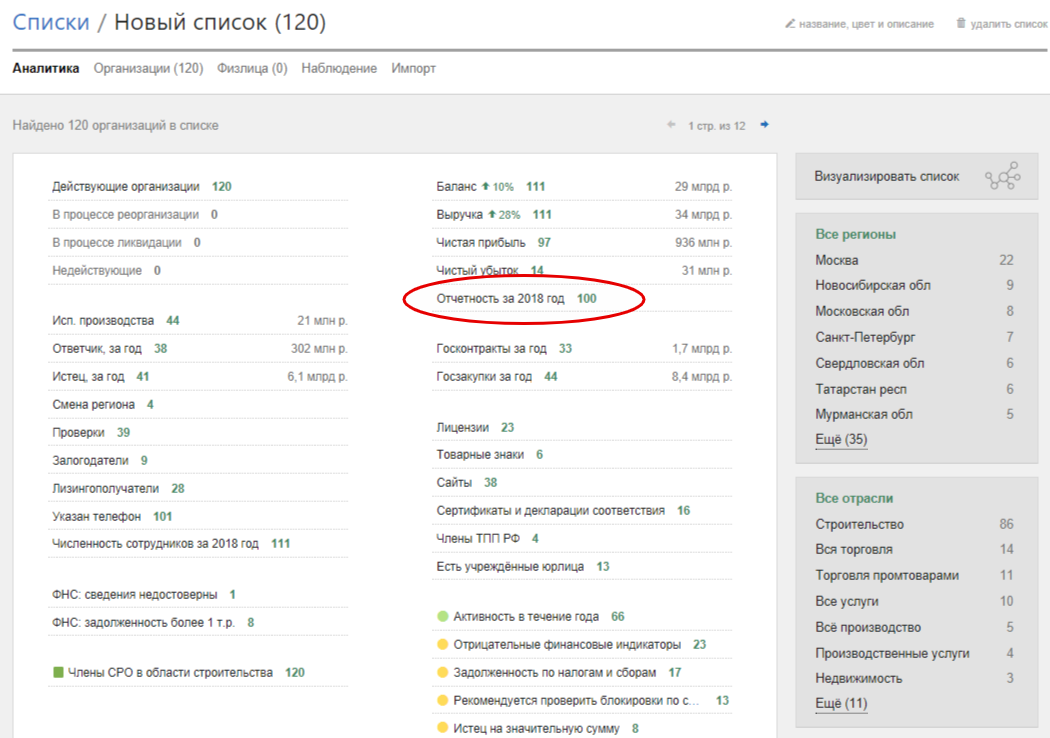Expand more regions via Ещё (35)
Screen dimensions: 1050x738
[x=841, y=439]
